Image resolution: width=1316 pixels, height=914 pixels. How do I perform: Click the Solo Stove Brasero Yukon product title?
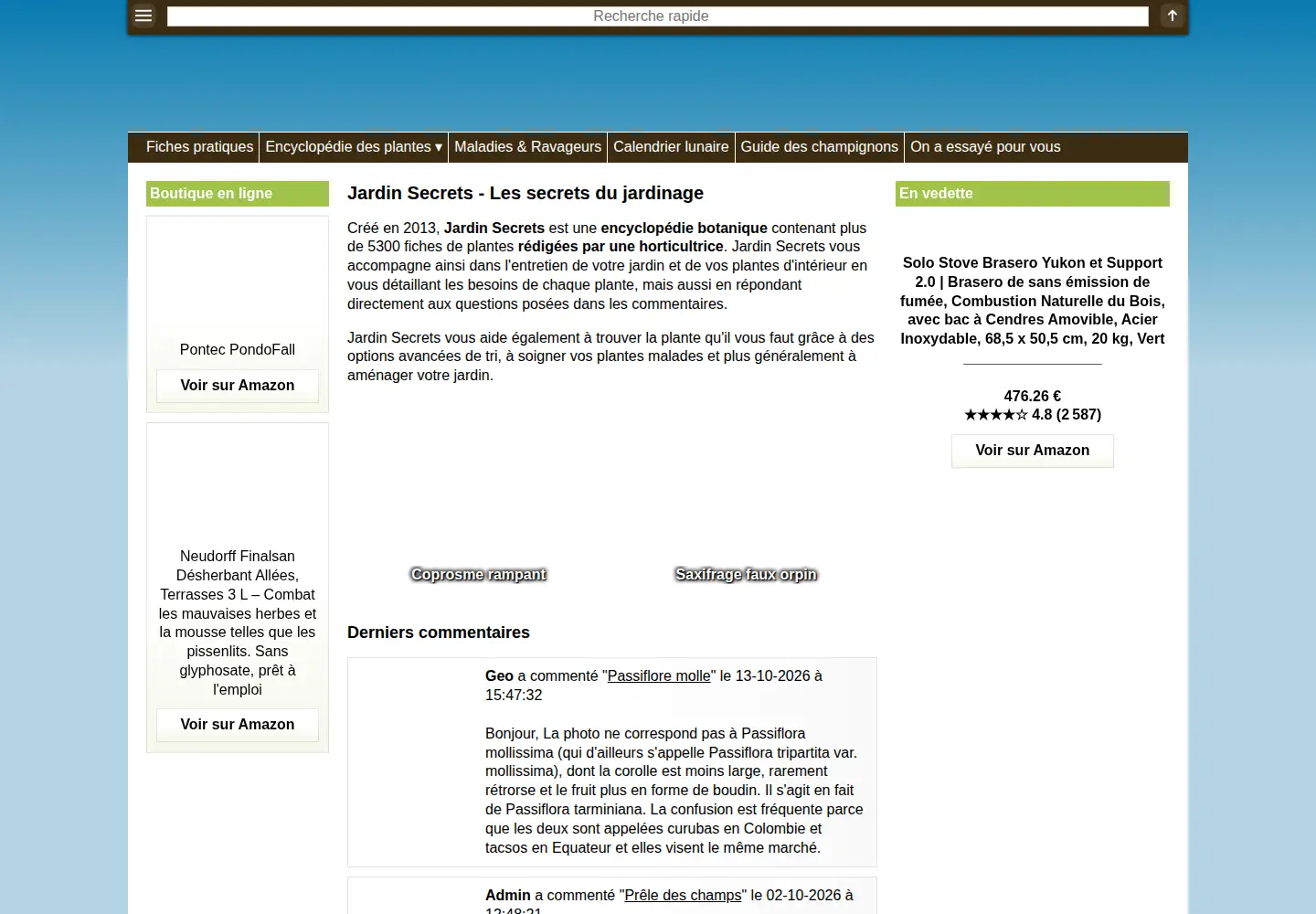1033,301
